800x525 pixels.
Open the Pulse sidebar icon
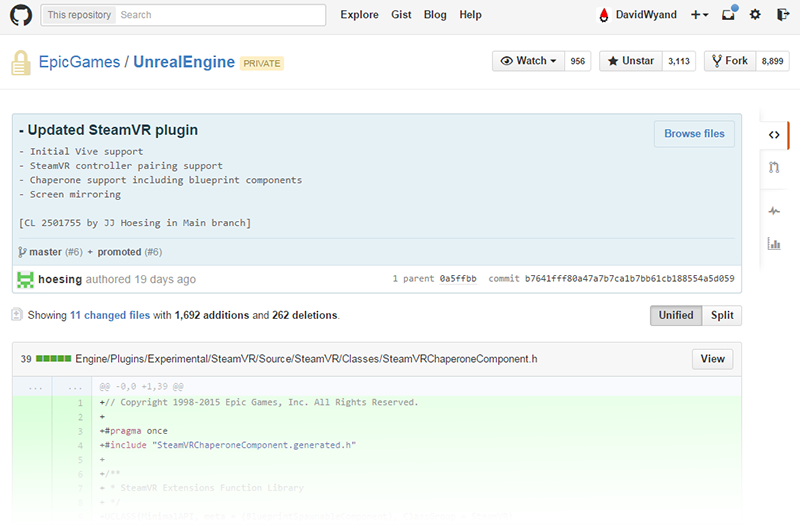click(774, 210)
